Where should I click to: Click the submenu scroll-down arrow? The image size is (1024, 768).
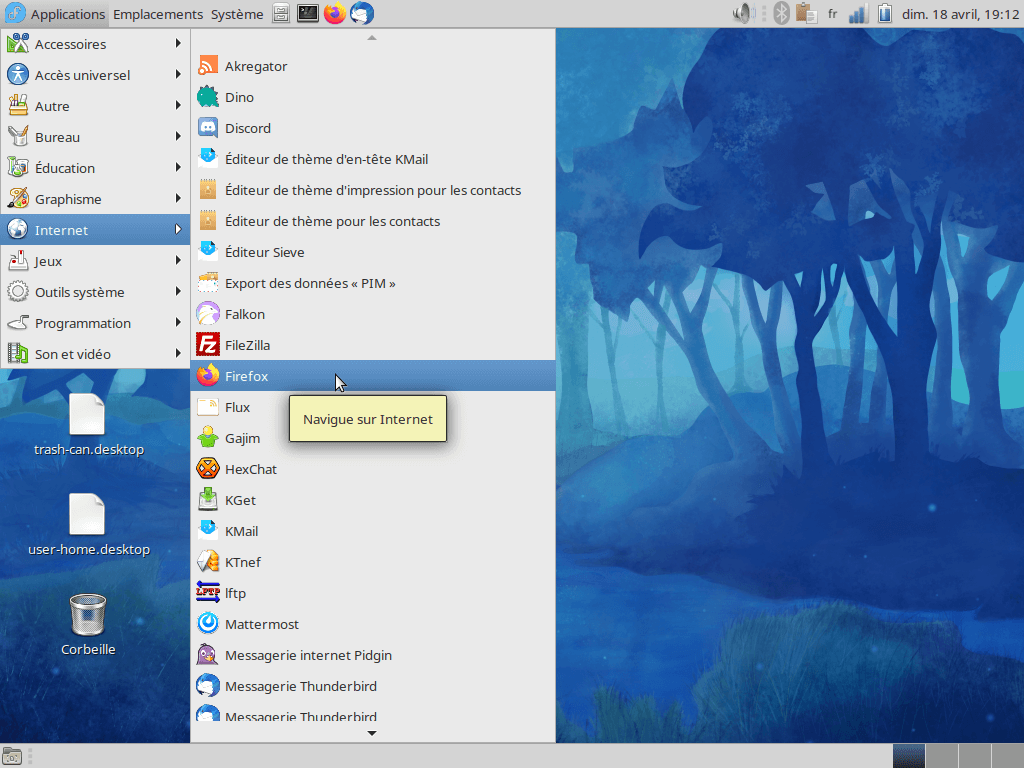click(x=372, y=733)
